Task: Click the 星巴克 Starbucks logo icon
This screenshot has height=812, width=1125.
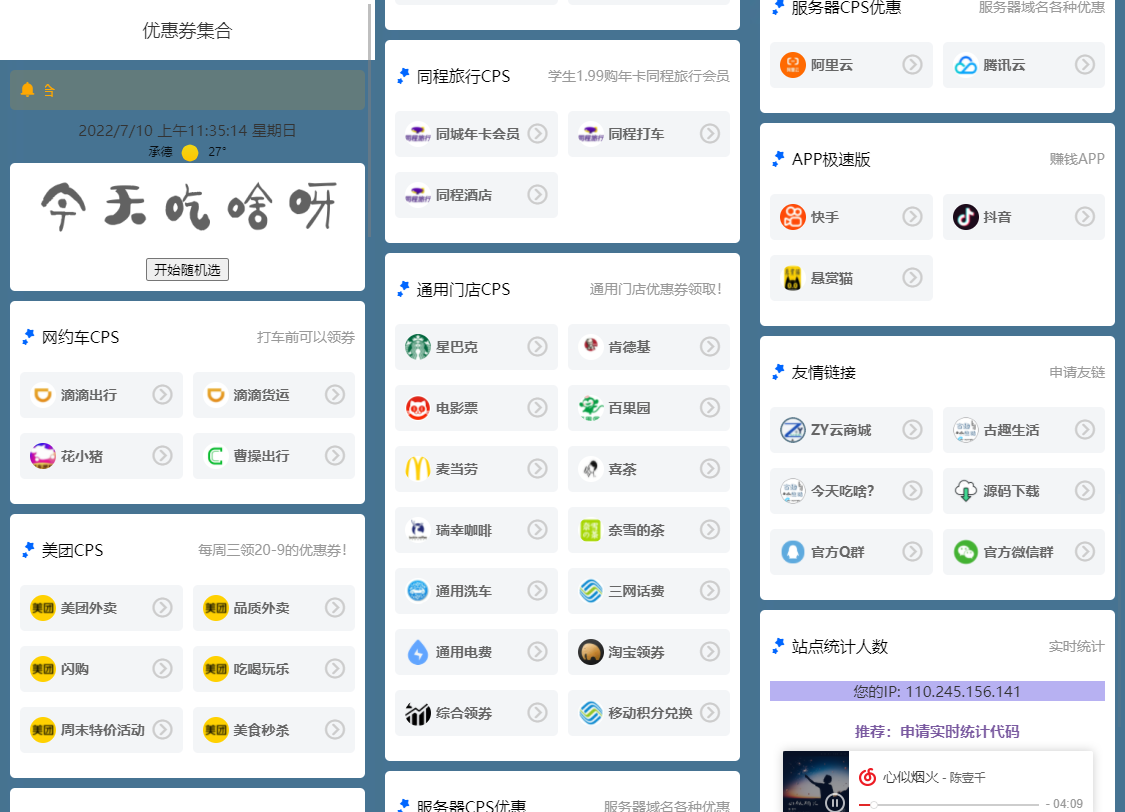Action: click(x=418, y=346)
